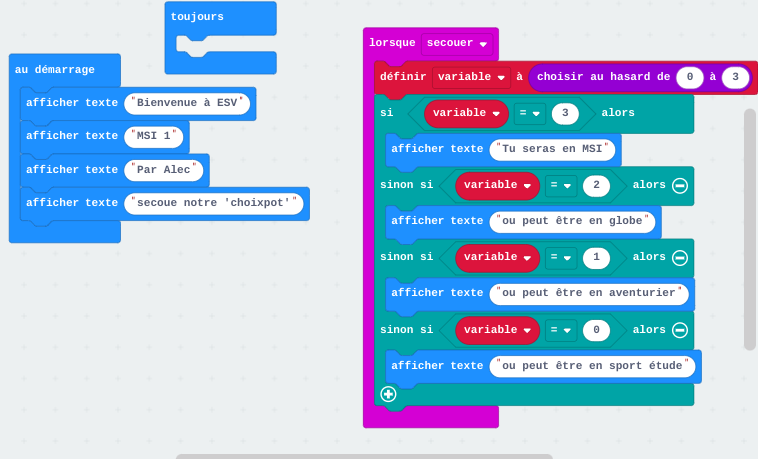This screenshot has height=459, width=758.
Task: Open the variable dropdown in the définir block
Action: pyautogui.click(x=471, y=77)
